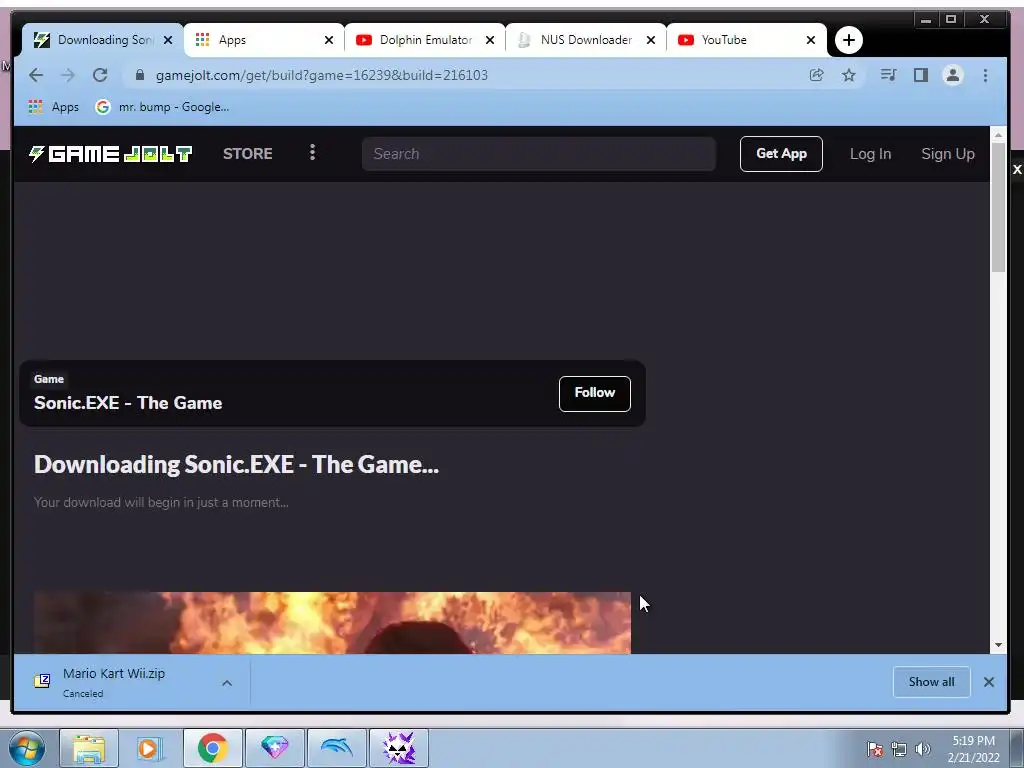Close the YouTube tab
This screenshot has width=1024, height=768.
pyautogui.click(x=811, y=40)
